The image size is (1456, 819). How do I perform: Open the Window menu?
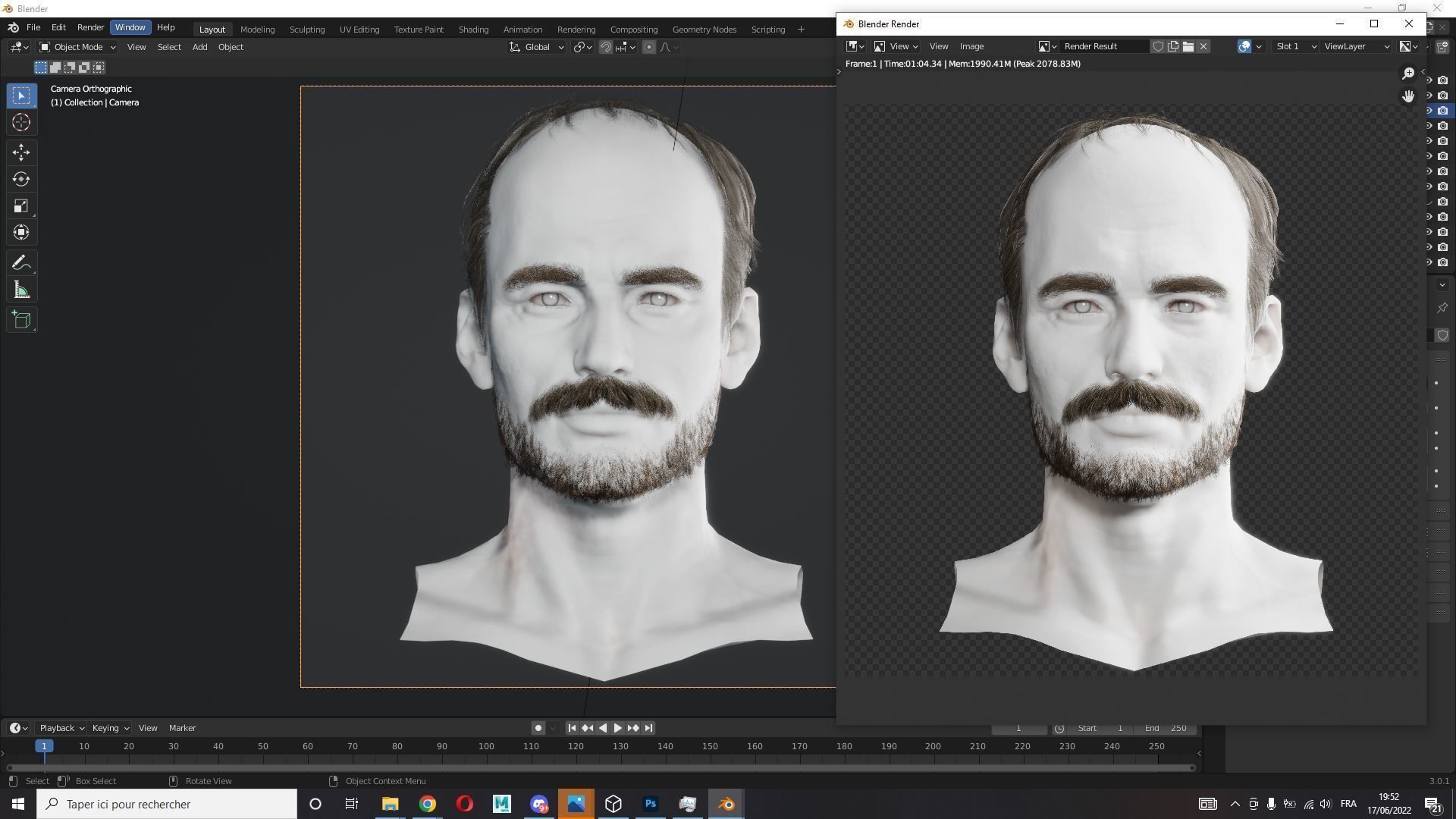[130, 27]
